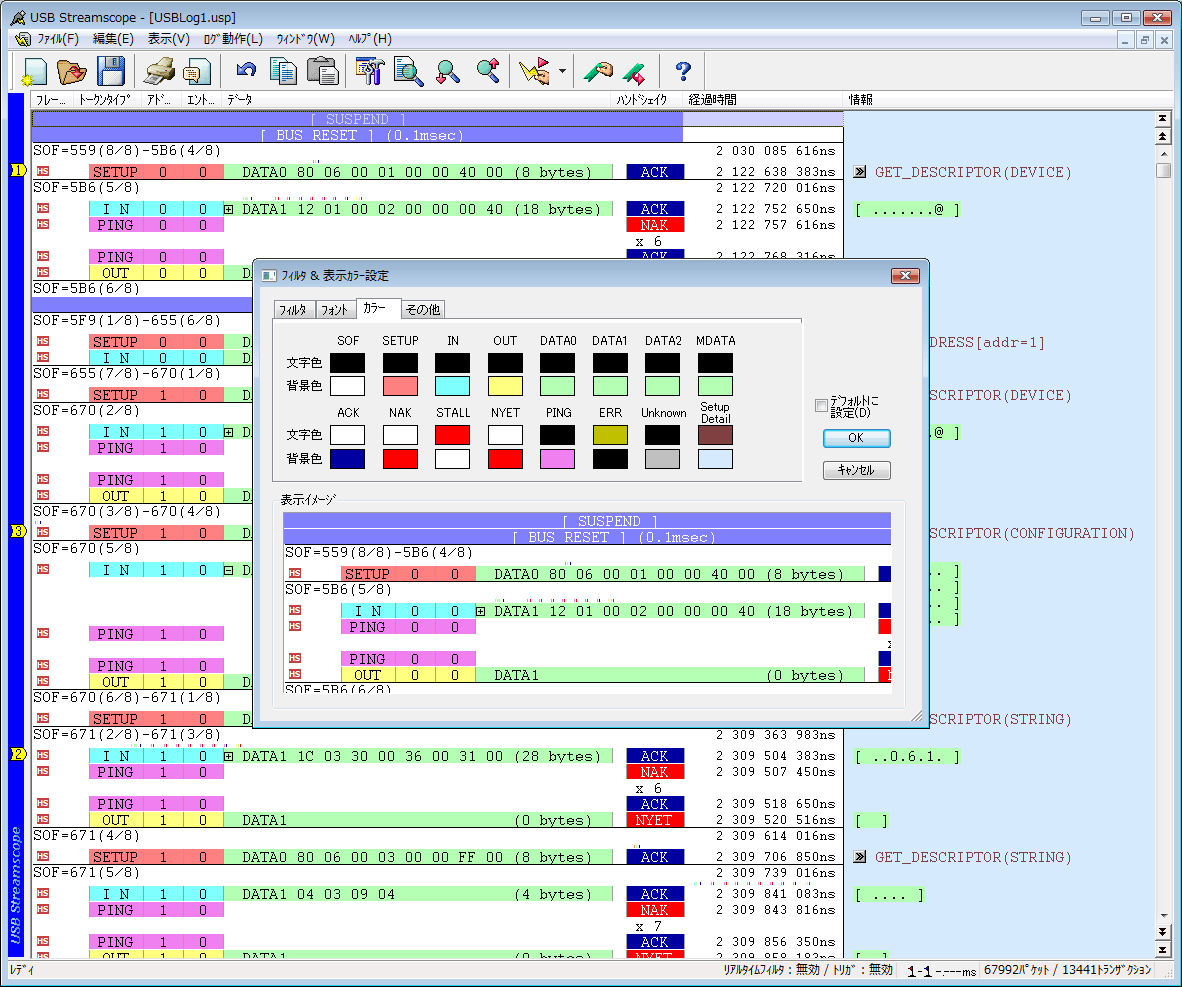Select yellow bookmark marker 3
1182x987 pixels.
click(x=18, y=531)
